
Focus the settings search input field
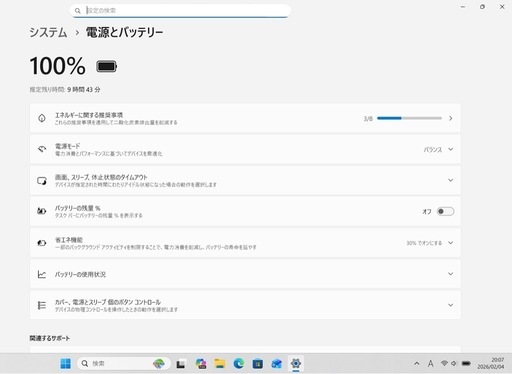tap(180, 11)
